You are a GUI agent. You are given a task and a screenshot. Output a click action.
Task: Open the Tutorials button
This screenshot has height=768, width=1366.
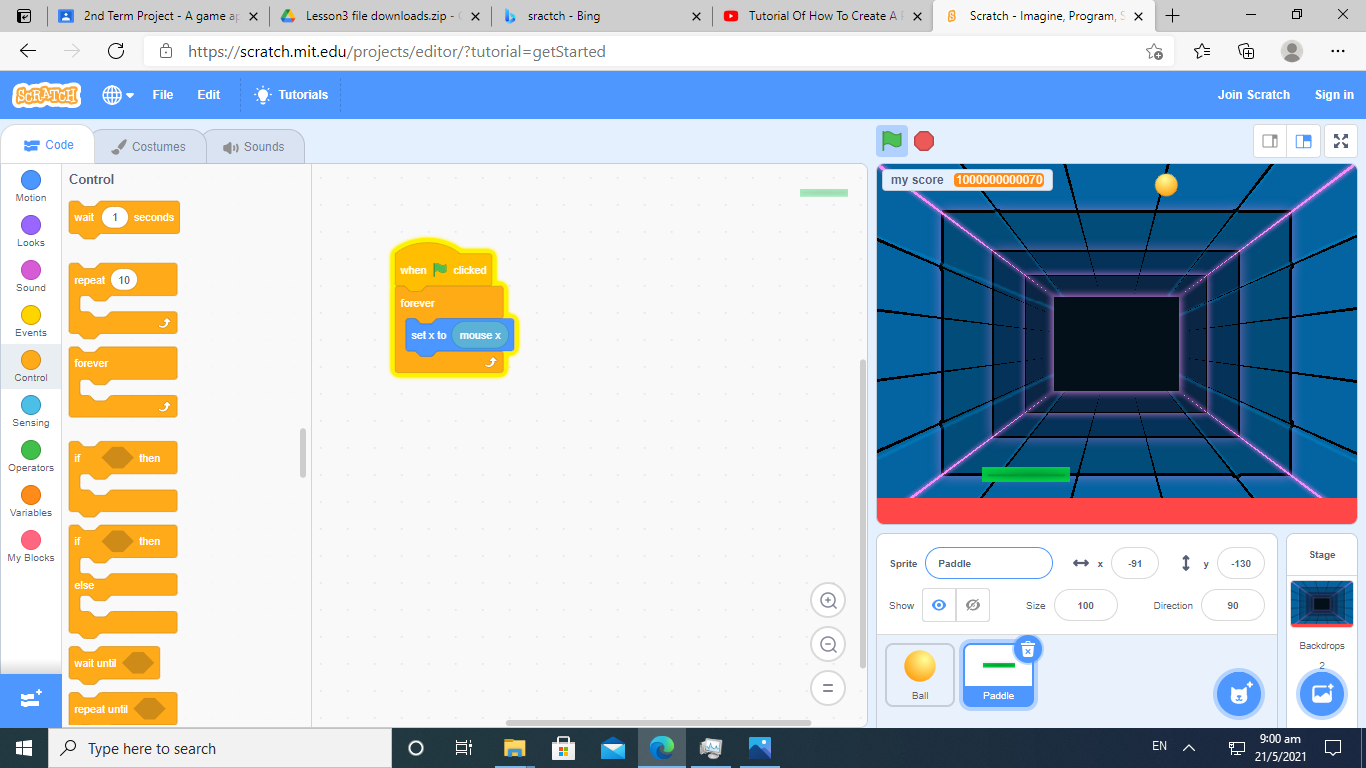coord(291,95)
